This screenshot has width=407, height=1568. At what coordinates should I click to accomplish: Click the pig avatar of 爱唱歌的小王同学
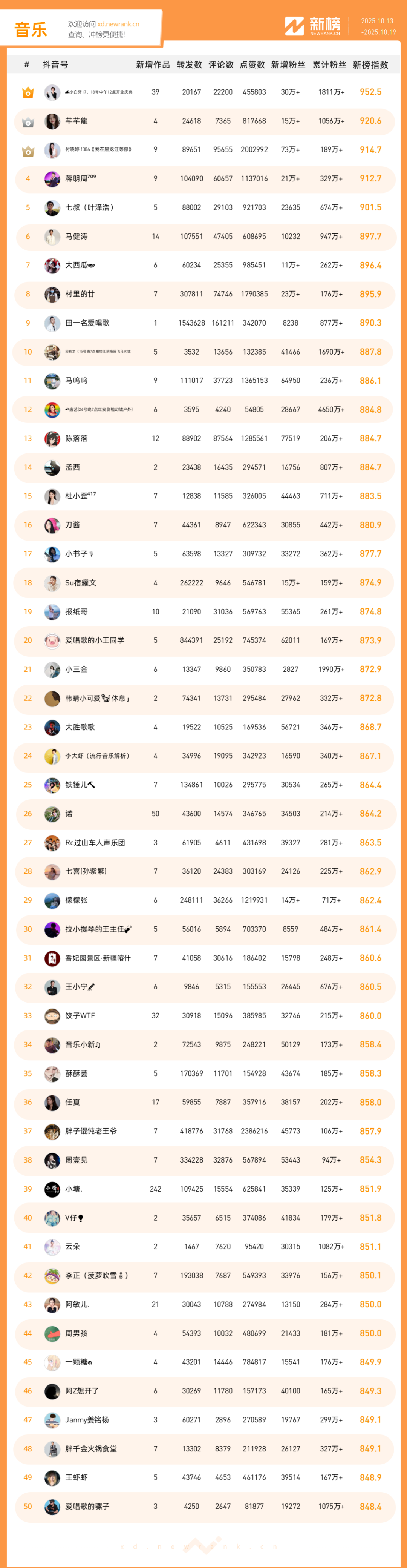(52, 640)
